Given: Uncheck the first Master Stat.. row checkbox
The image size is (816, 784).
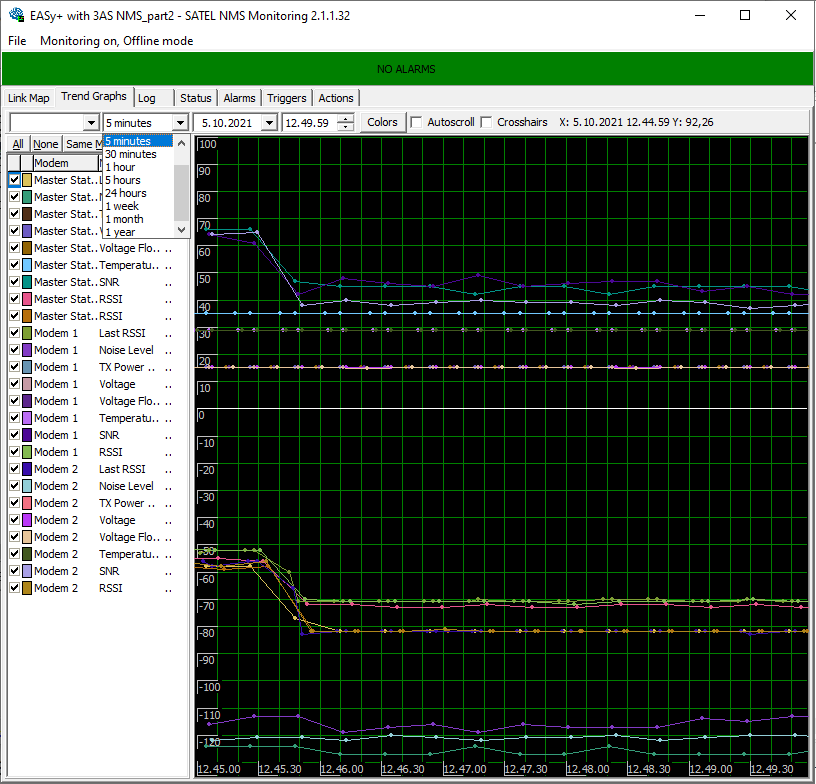Looking at the screenshot, I should [15, 180].
